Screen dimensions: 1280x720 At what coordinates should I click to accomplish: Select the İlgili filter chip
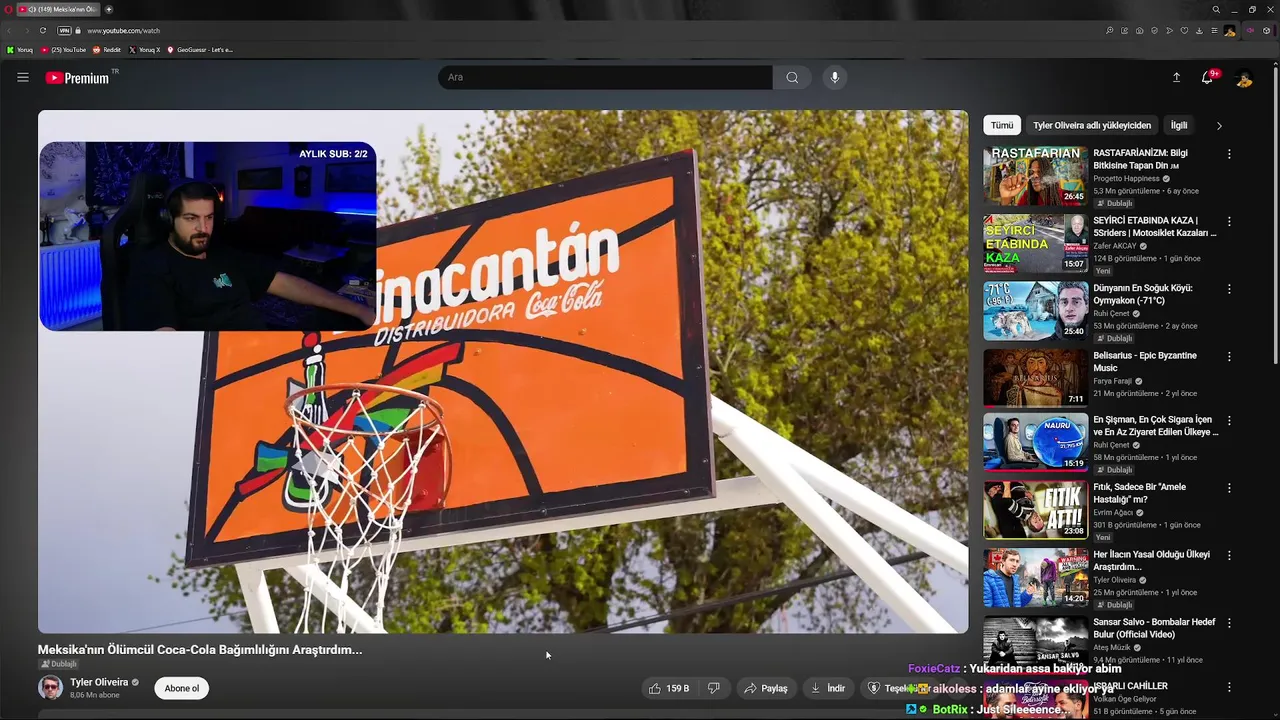coord(1179,125)
